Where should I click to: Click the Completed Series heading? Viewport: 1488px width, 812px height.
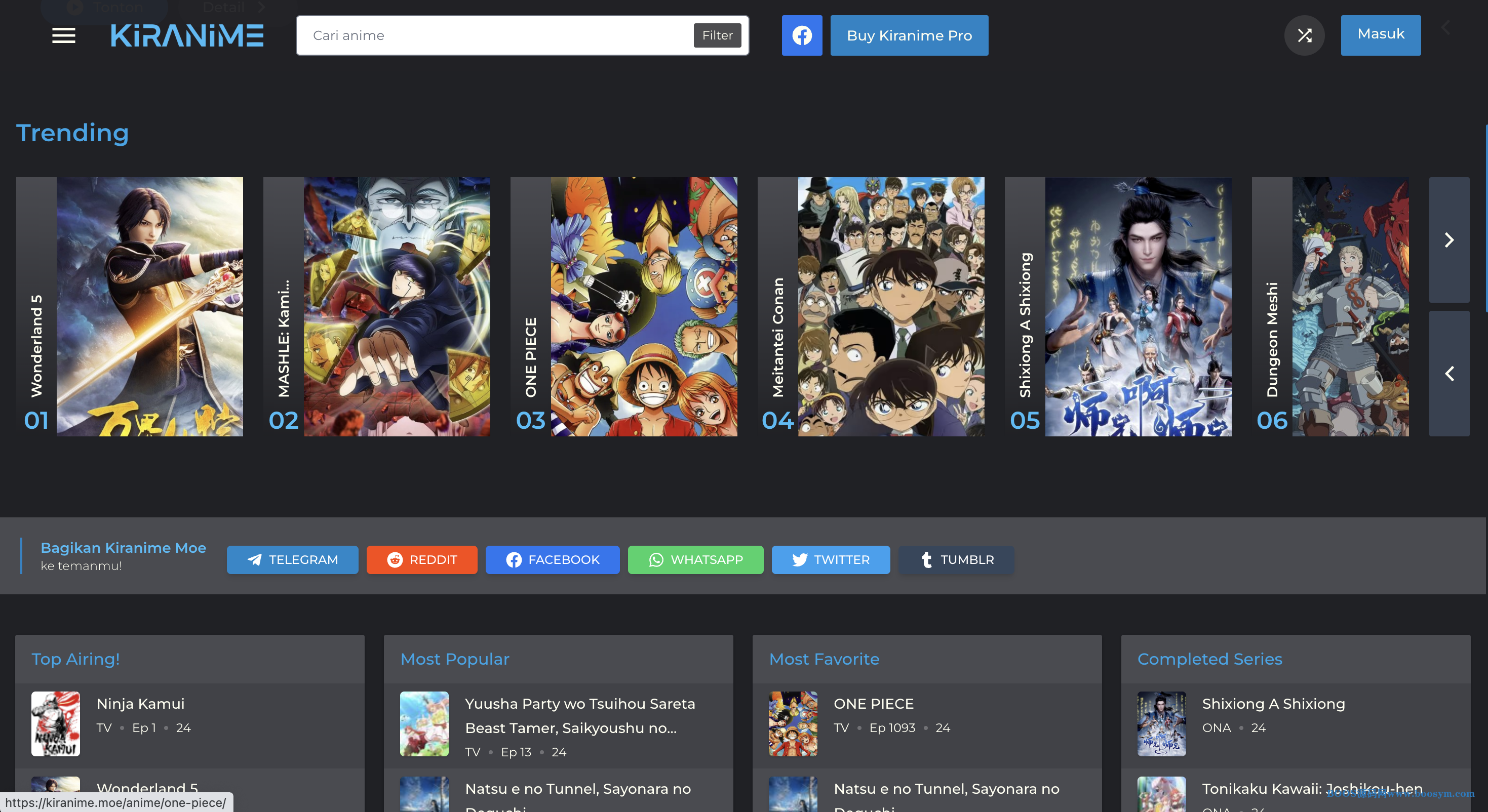pos(1209,659)
